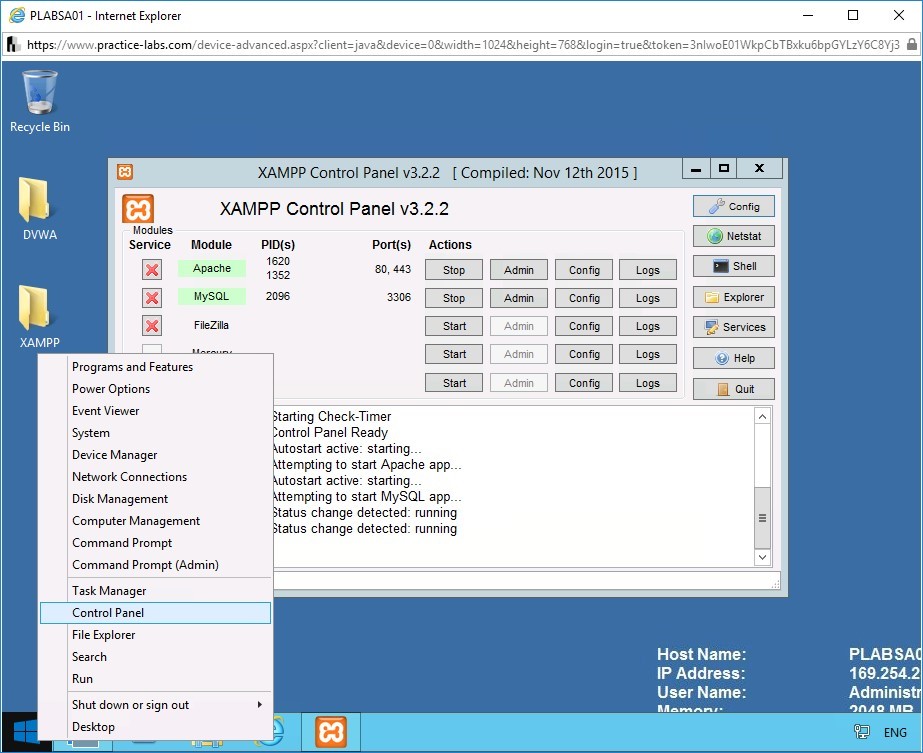
Task: Launch Netstat from the side panel
Action: (x=733, y=236)
